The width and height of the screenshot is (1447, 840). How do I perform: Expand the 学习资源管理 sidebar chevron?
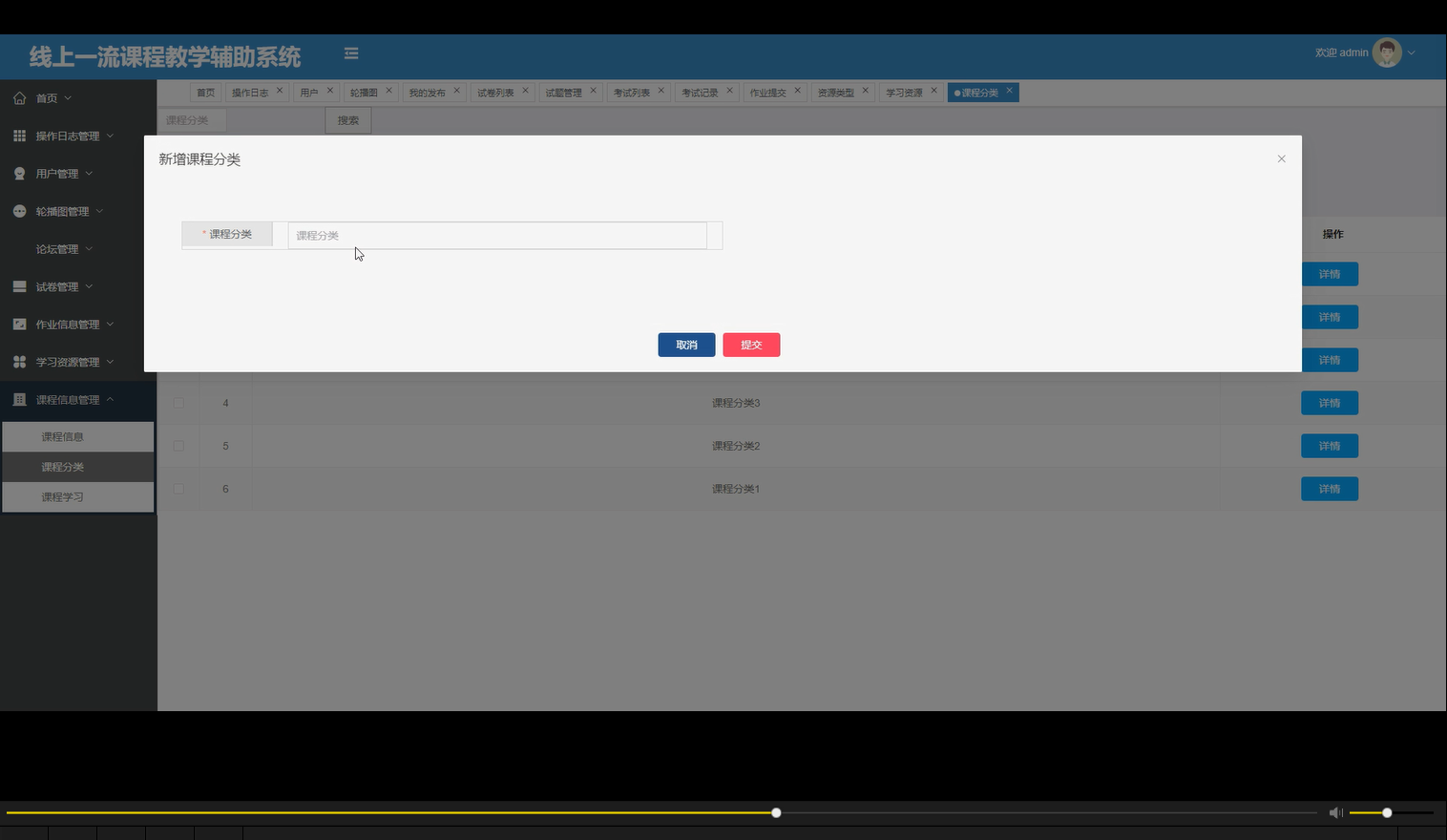click(110, 362)
